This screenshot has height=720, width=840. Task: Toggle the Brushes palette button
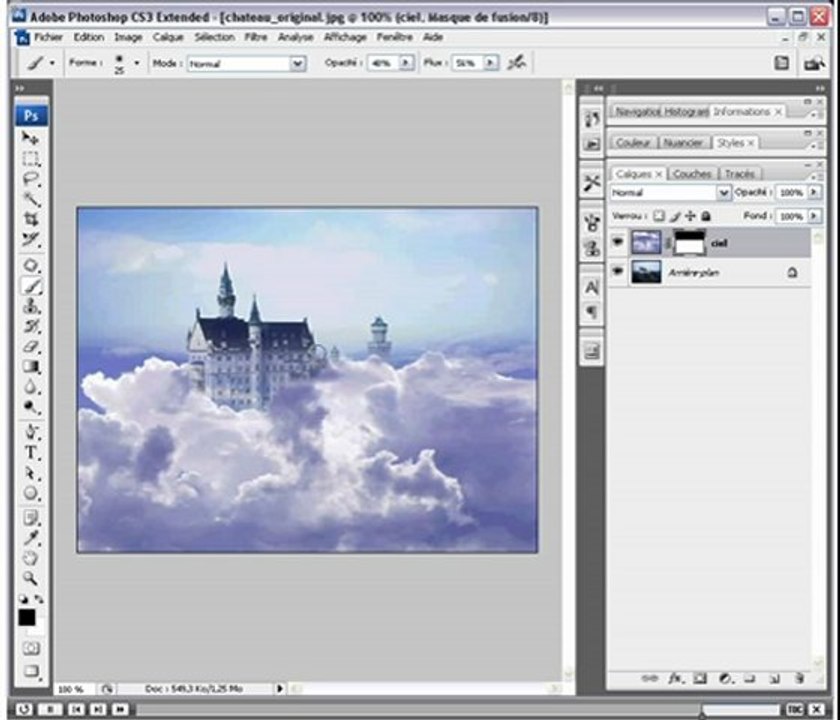coord(782,63)
